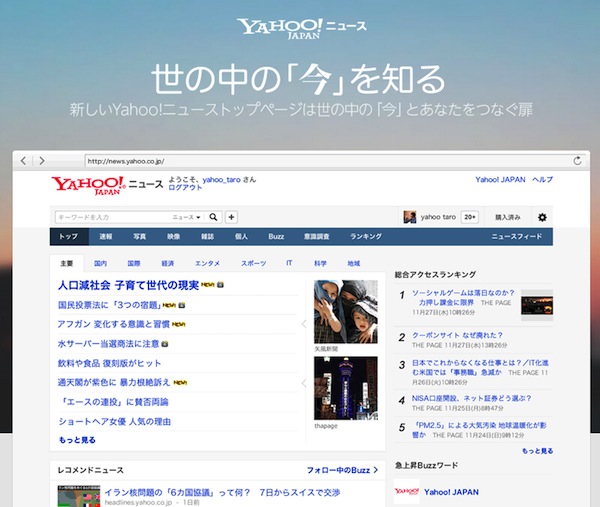Open ニュースフィード in the navigation bar
The image size is (600, 507).
(516, 237)
